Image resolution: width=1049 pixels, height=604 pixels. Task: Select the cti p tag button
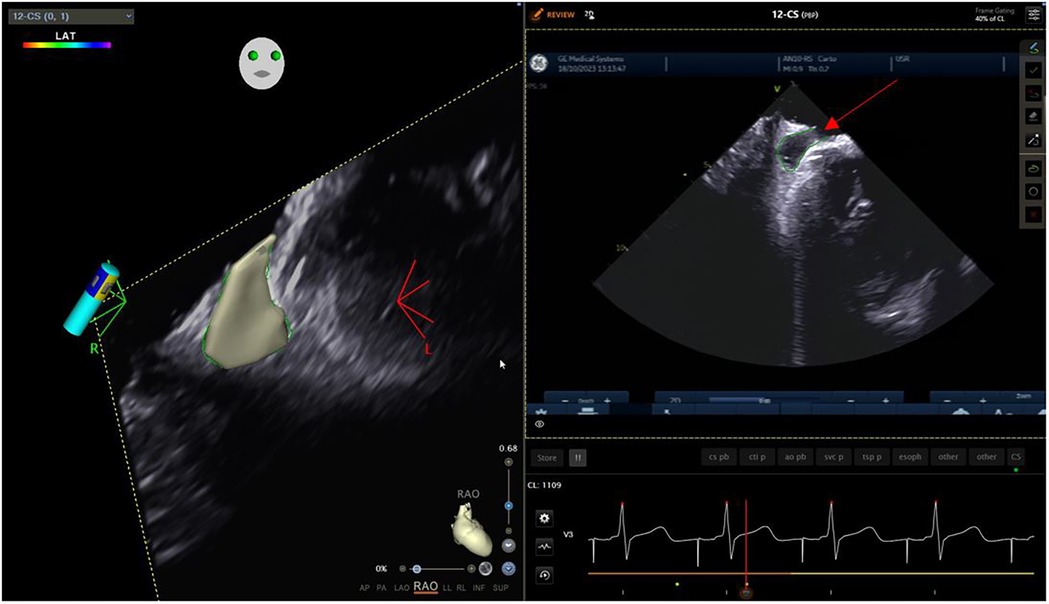coord(757,457)
